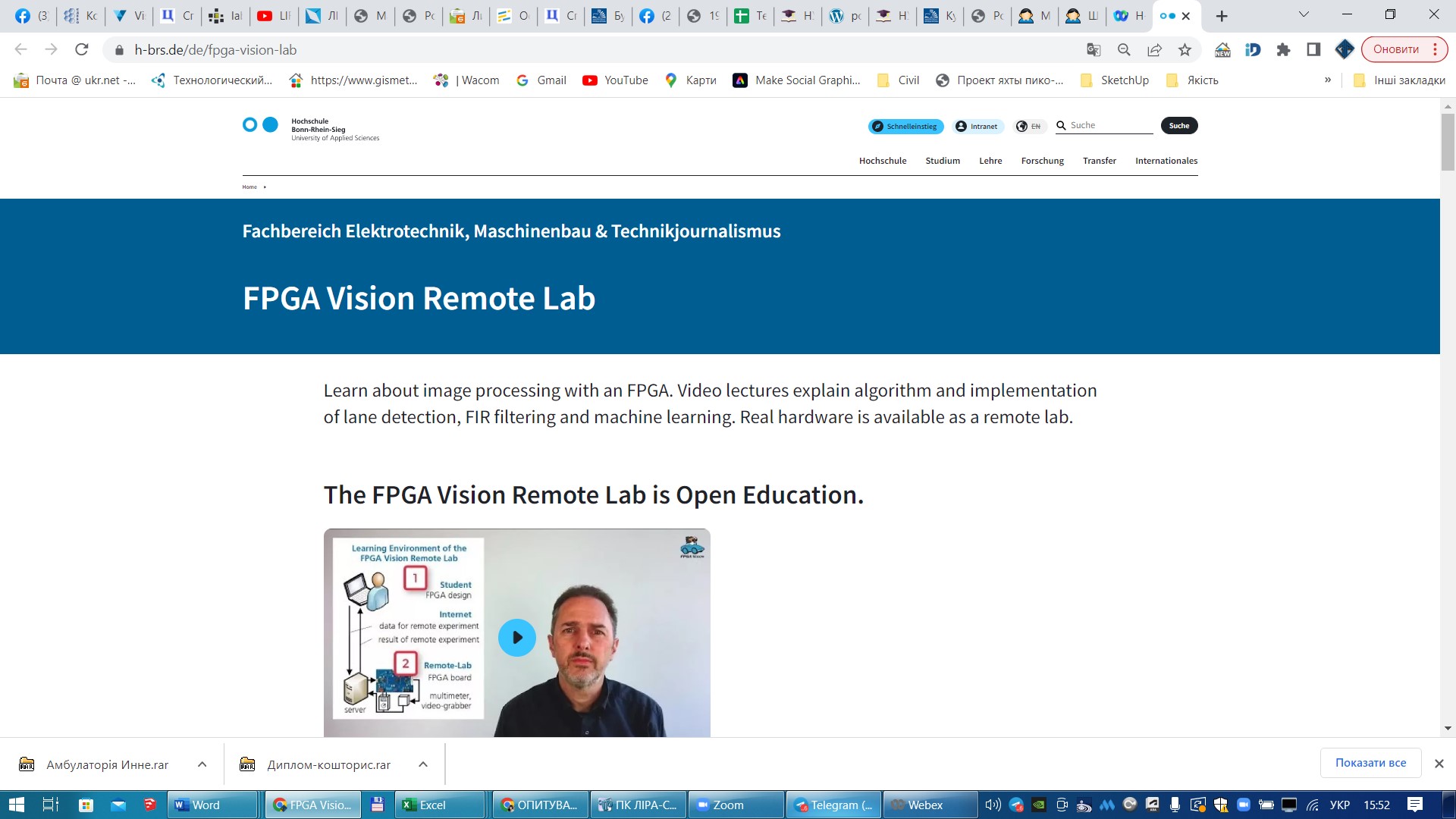Reload the page
The height and width of the screenshot is (819, 1456).
tap(82, 50)
